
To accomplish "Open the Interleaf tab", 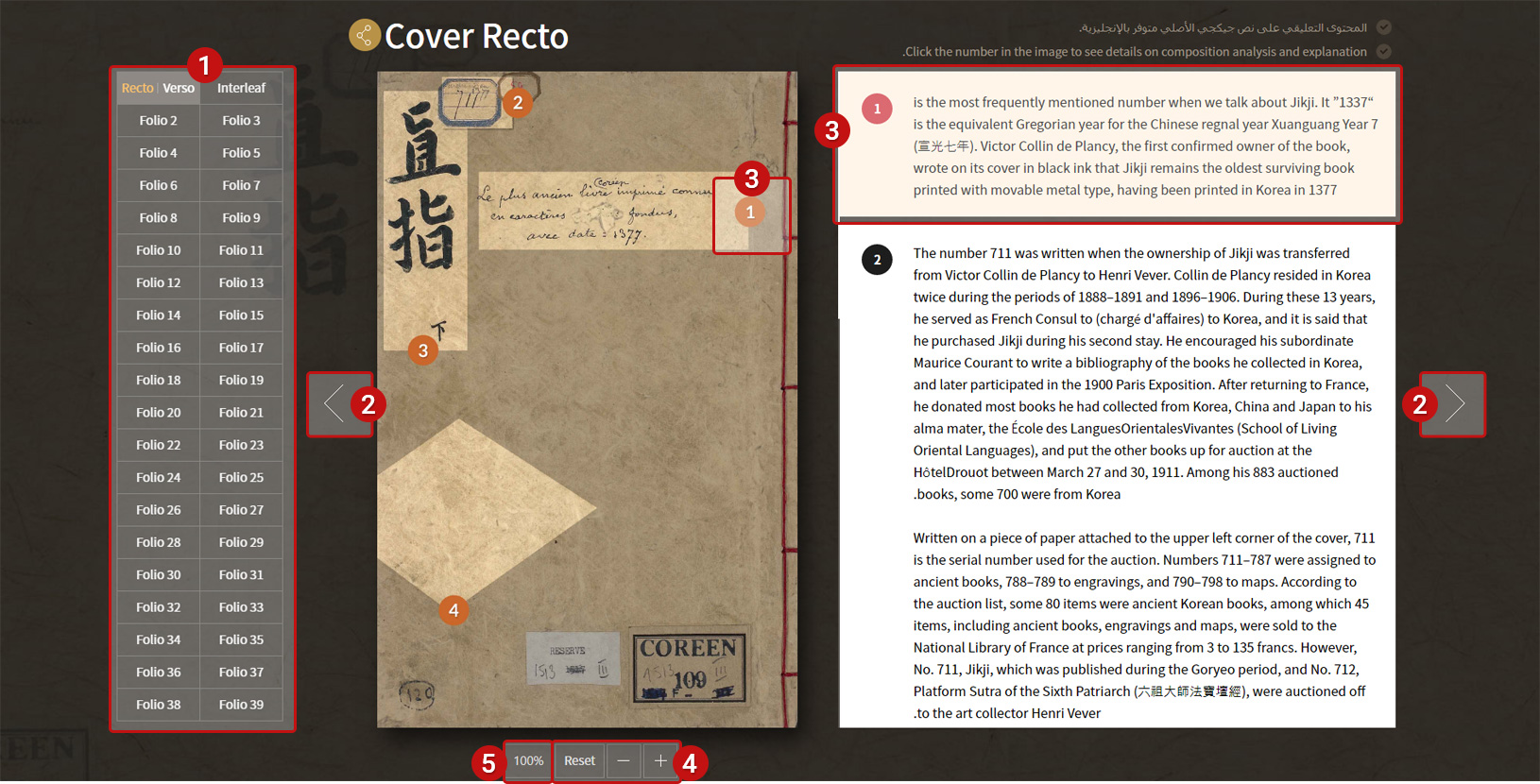I will [x=242, y=88].
